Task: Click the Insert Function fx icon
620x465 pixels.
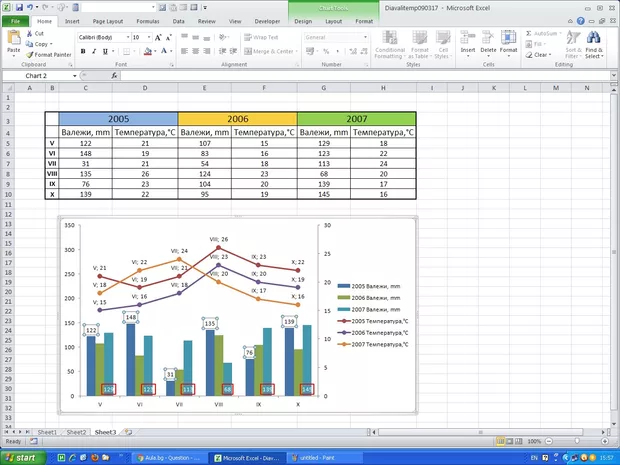Action: [114, 76]
